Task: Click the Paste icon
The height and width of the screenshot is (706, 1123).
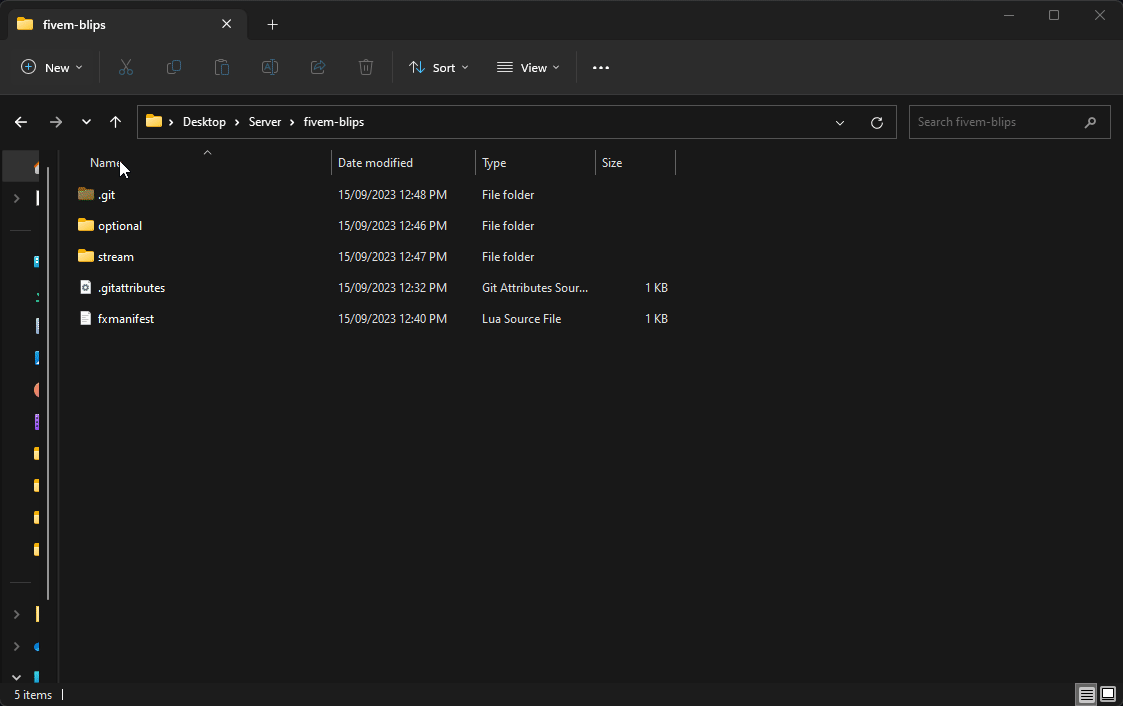Action: coord(221,67)
